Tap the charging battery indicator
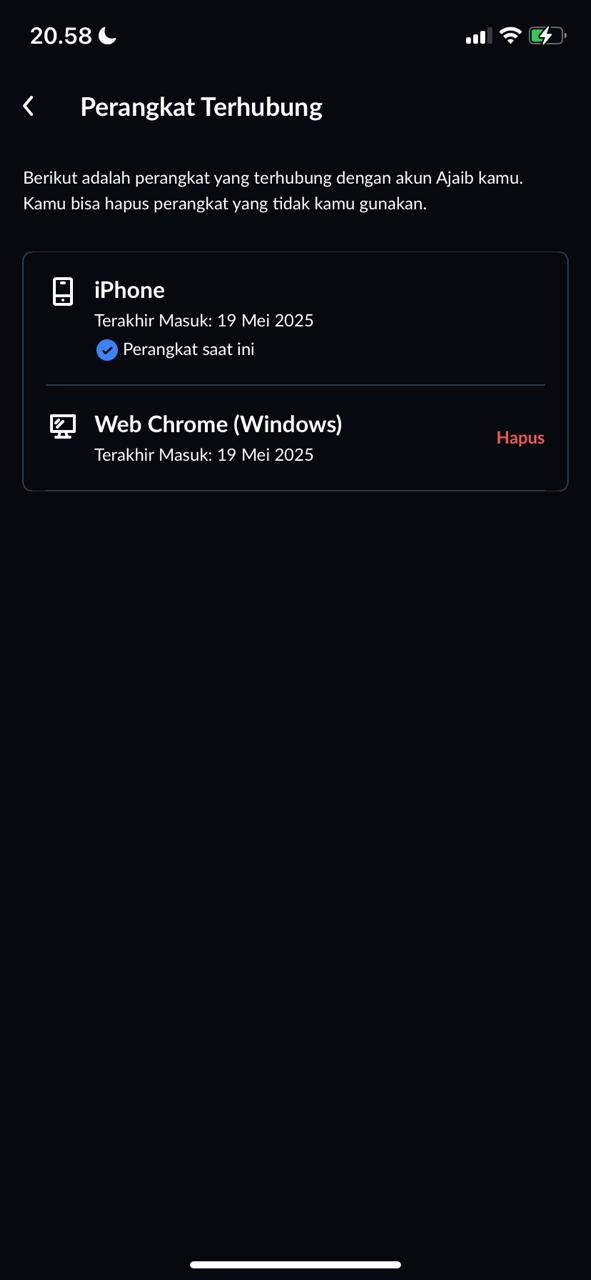Image resolution: width=591 pixels, height=1280 pixels. (x=547, y=36)
